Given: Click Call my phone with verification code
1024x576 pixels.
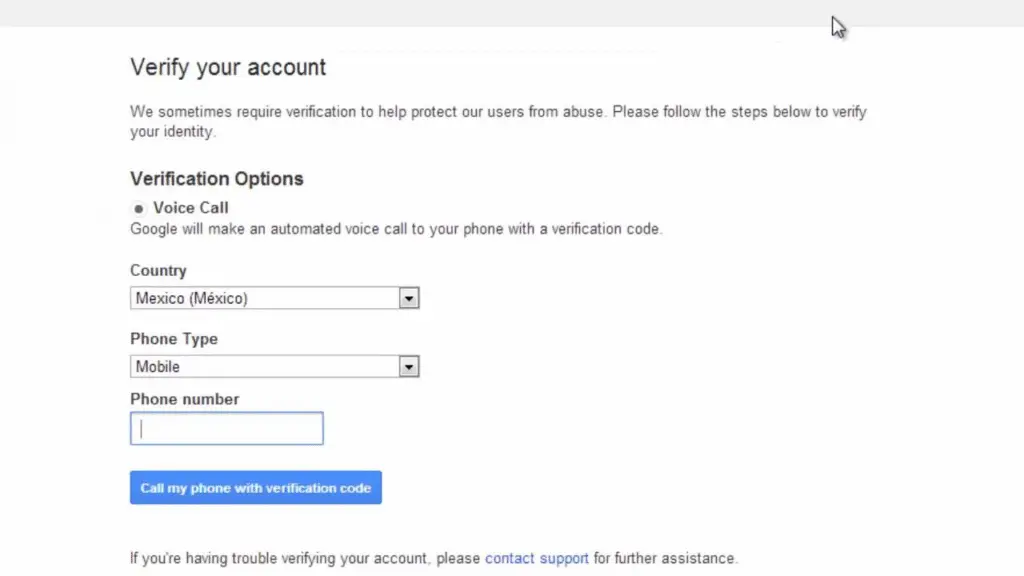Looking at the screenshot, I should 255,488.
